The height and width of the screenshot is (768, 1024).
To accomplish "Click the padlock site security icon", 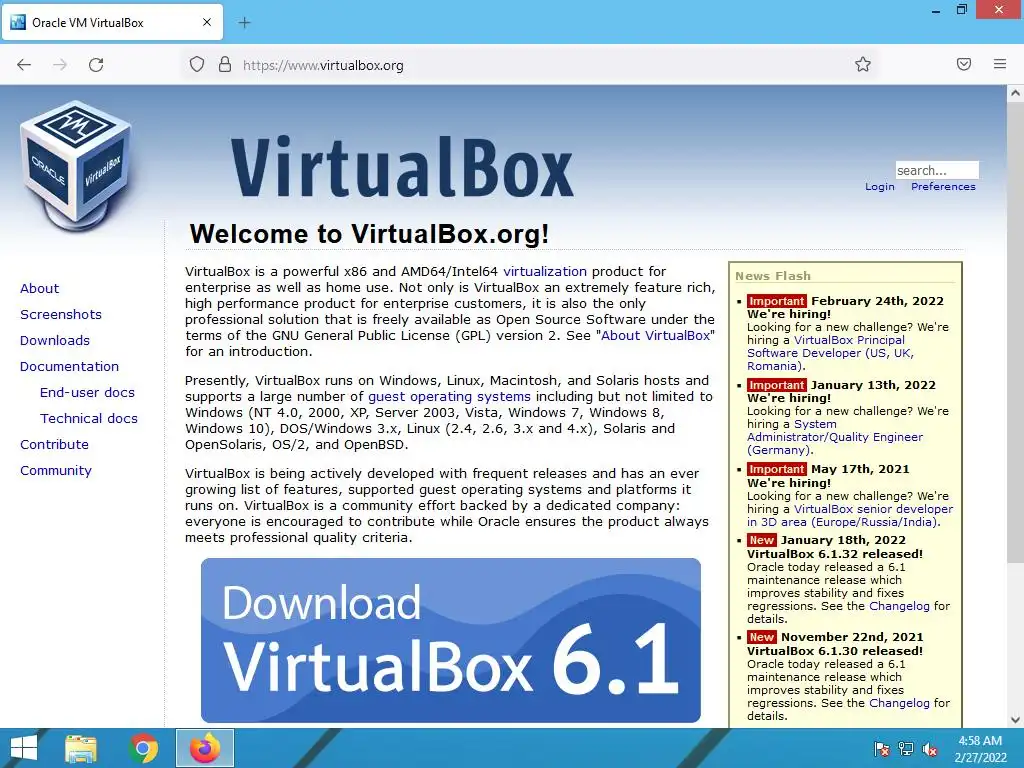I will coord(225,64).
